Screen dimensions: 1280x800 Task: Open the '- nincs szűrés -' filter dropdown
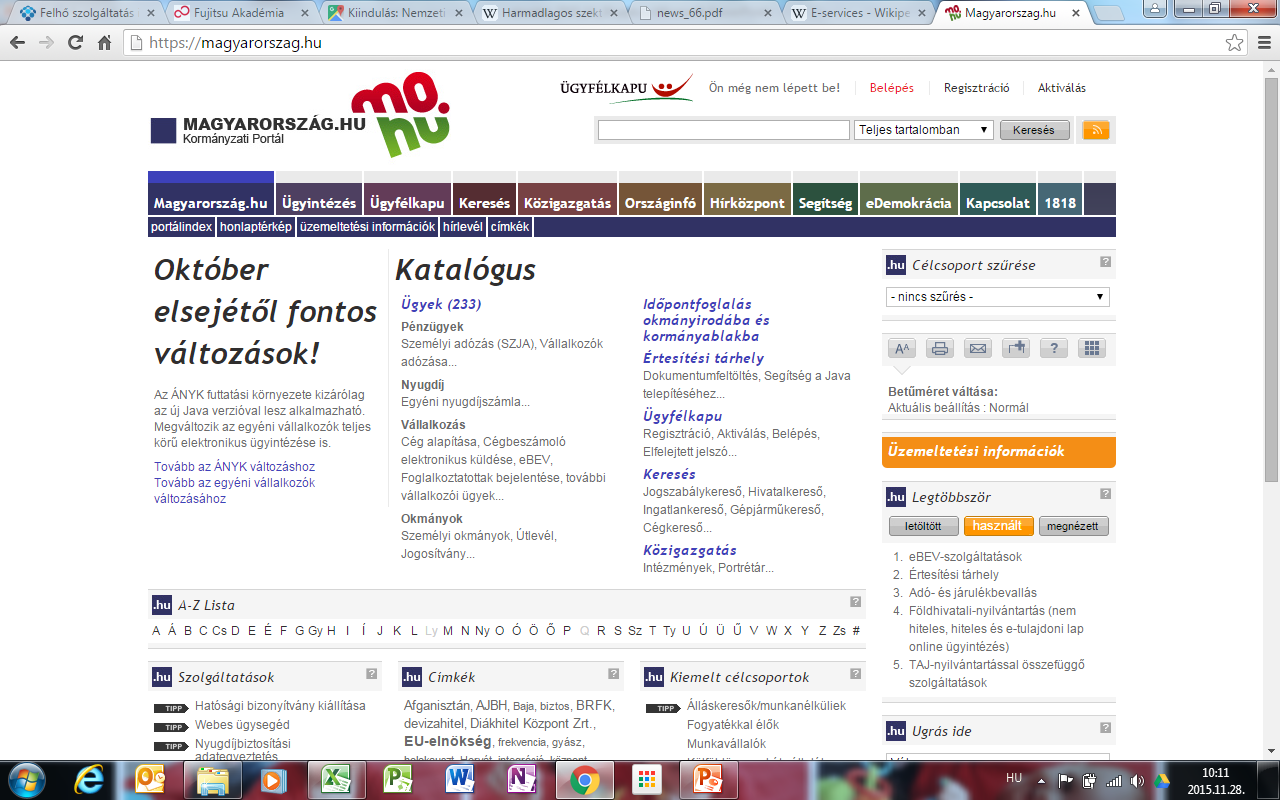pos(998,297)
